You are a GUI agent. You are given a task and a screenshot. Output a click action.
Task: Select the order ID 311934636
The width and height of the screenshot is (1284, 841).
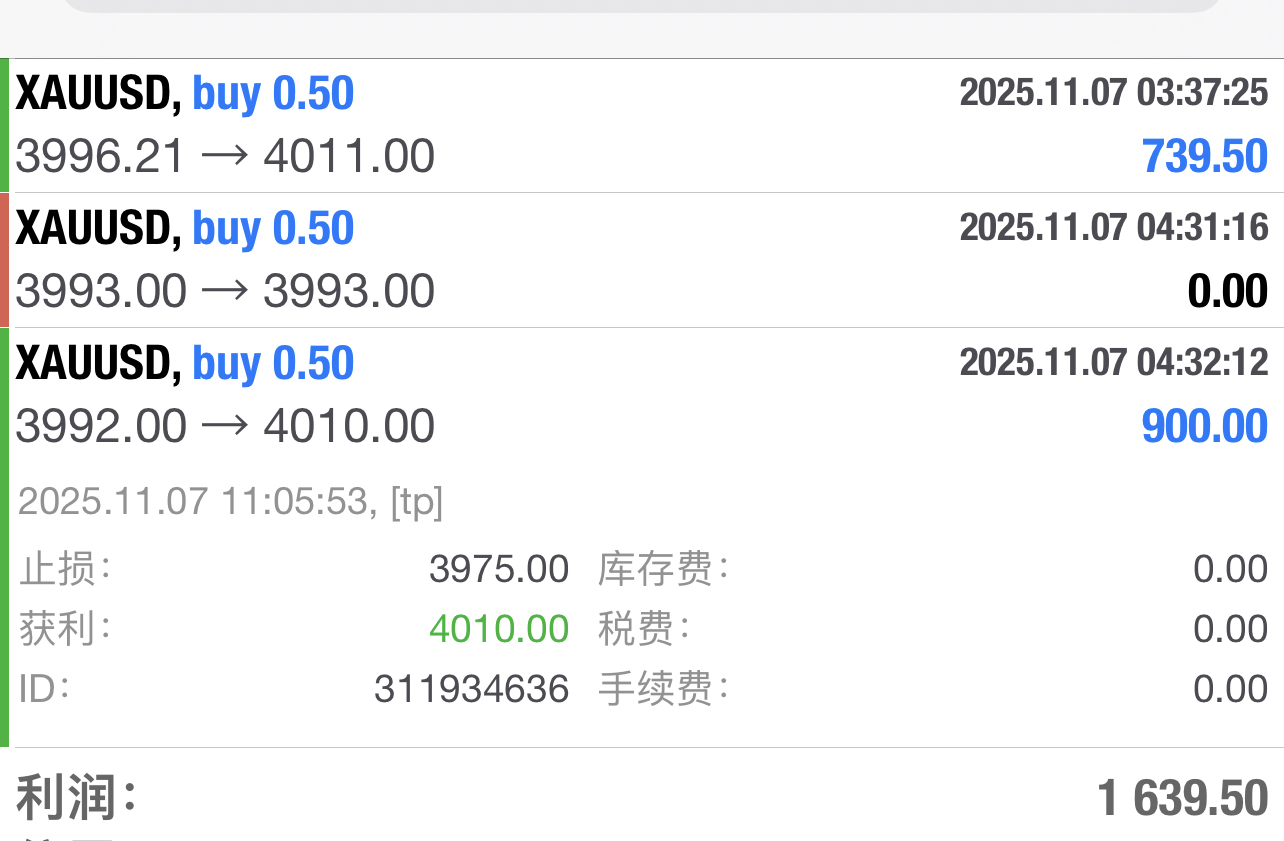pos(471,689)
